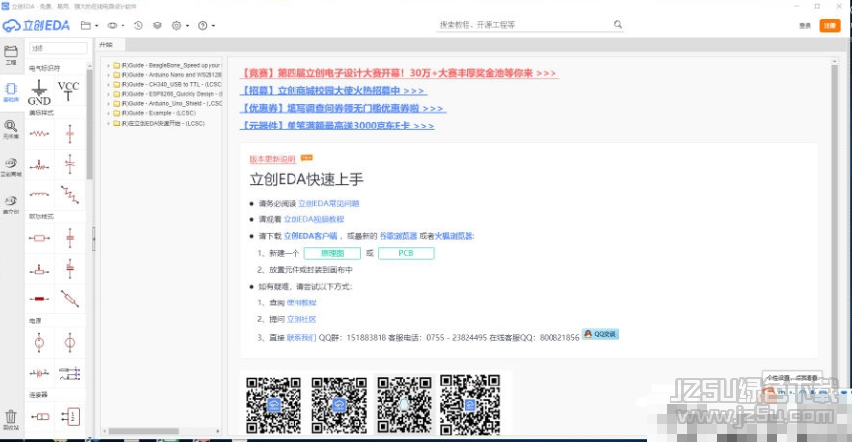Open the 【元器件】 JD card promotion link

pos(337,126)
